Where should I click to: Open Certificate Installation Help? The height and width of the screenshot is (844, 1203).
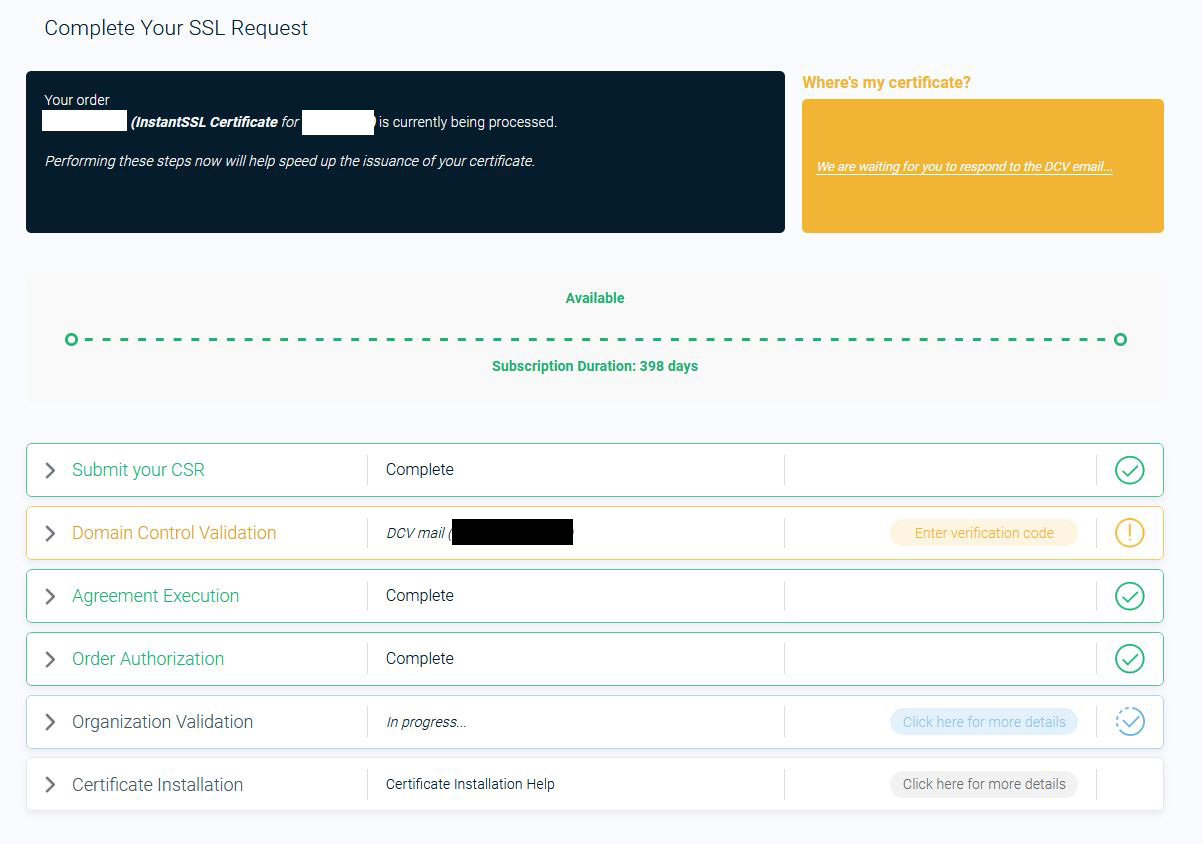468,784
